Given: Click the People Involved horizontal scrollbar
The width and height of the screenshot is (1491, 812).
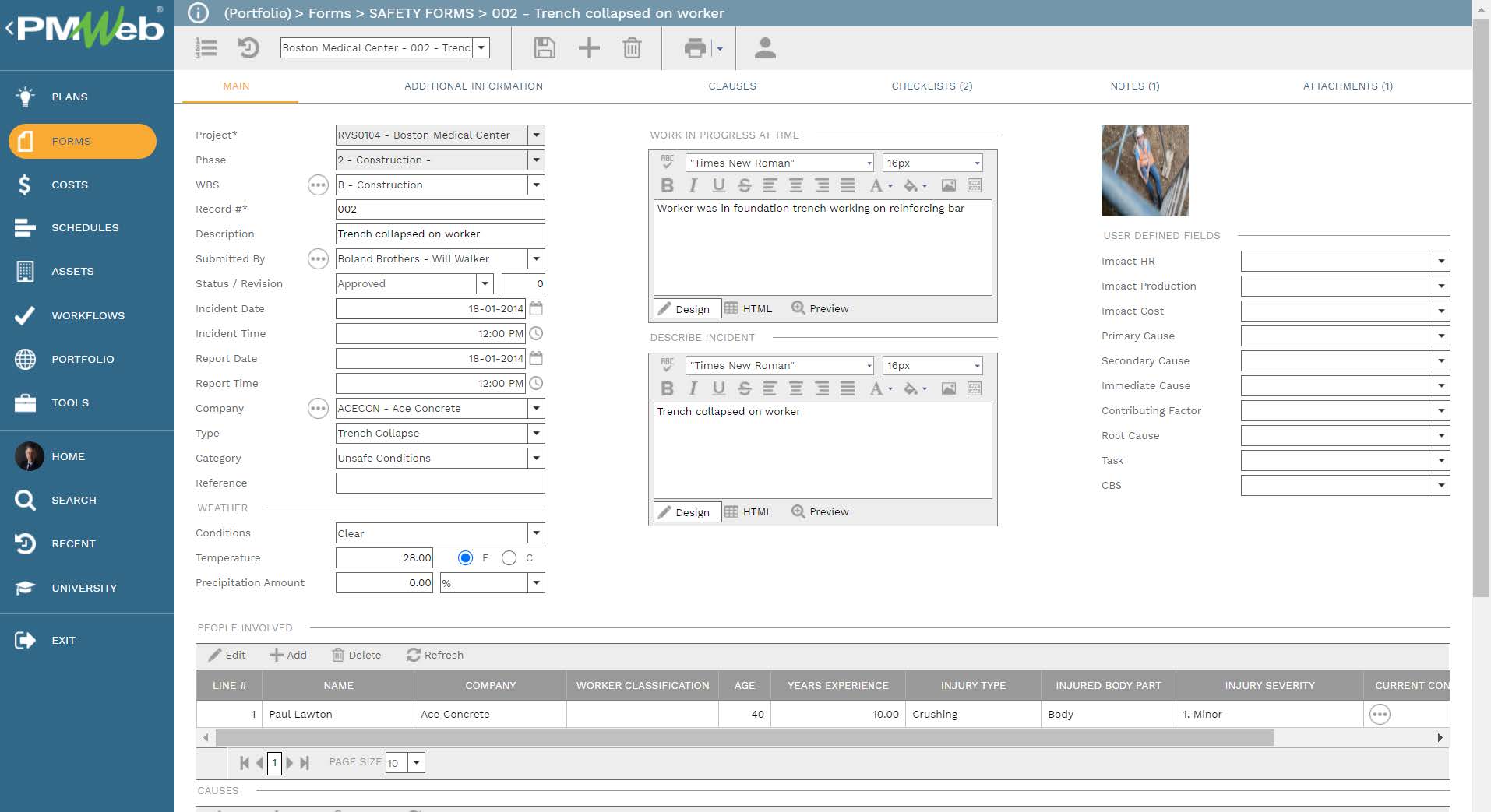Looking at the screenshot, I should tap(745, 737).
